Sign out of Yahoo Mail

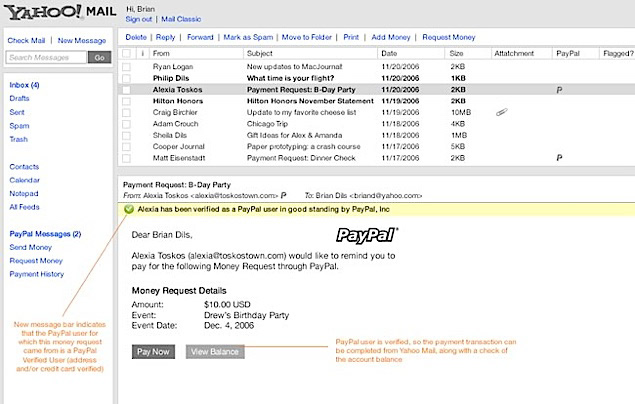tap(139, 19)
